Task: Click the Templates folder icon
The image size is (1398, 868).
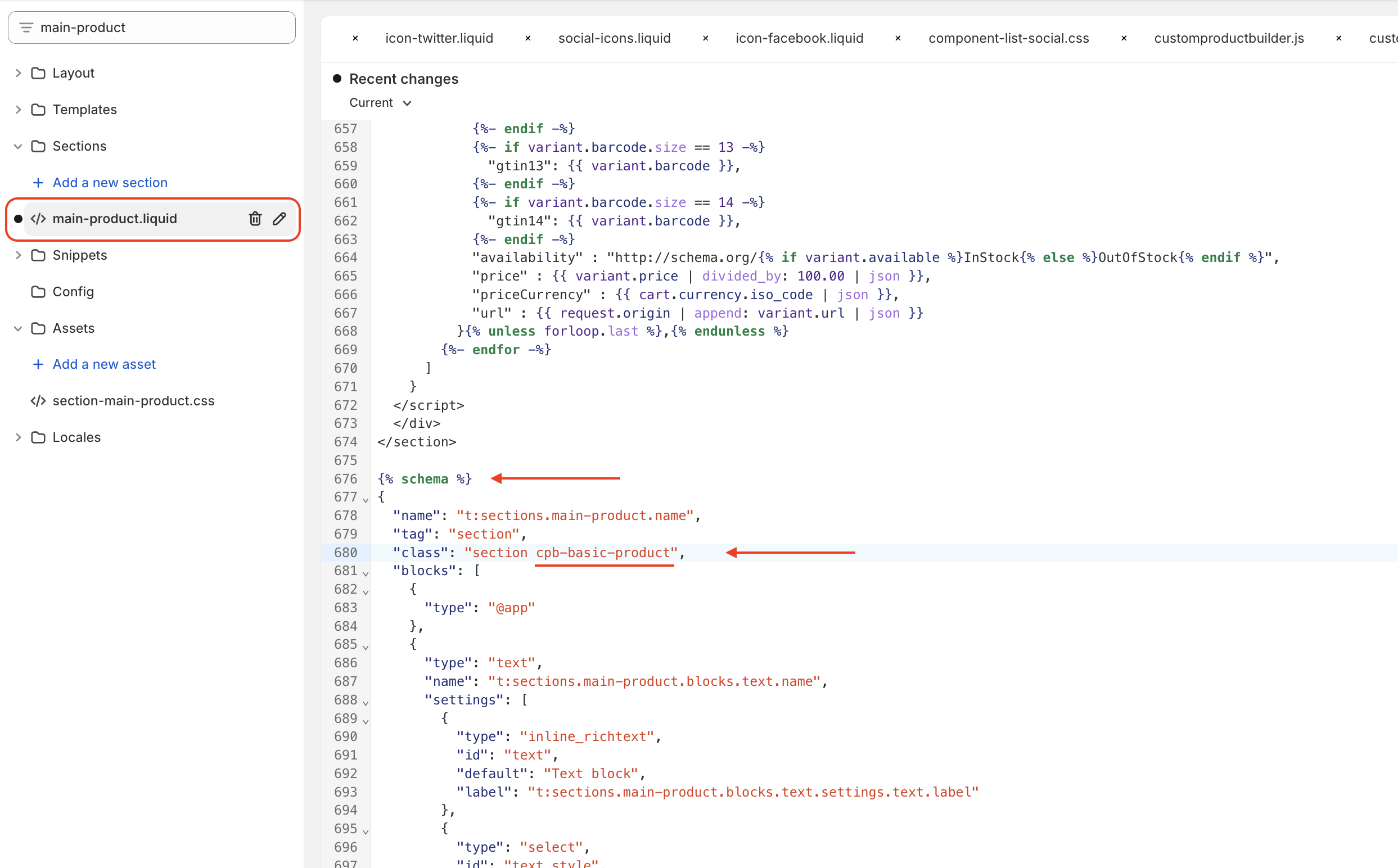Action: [x=38, y=110]
